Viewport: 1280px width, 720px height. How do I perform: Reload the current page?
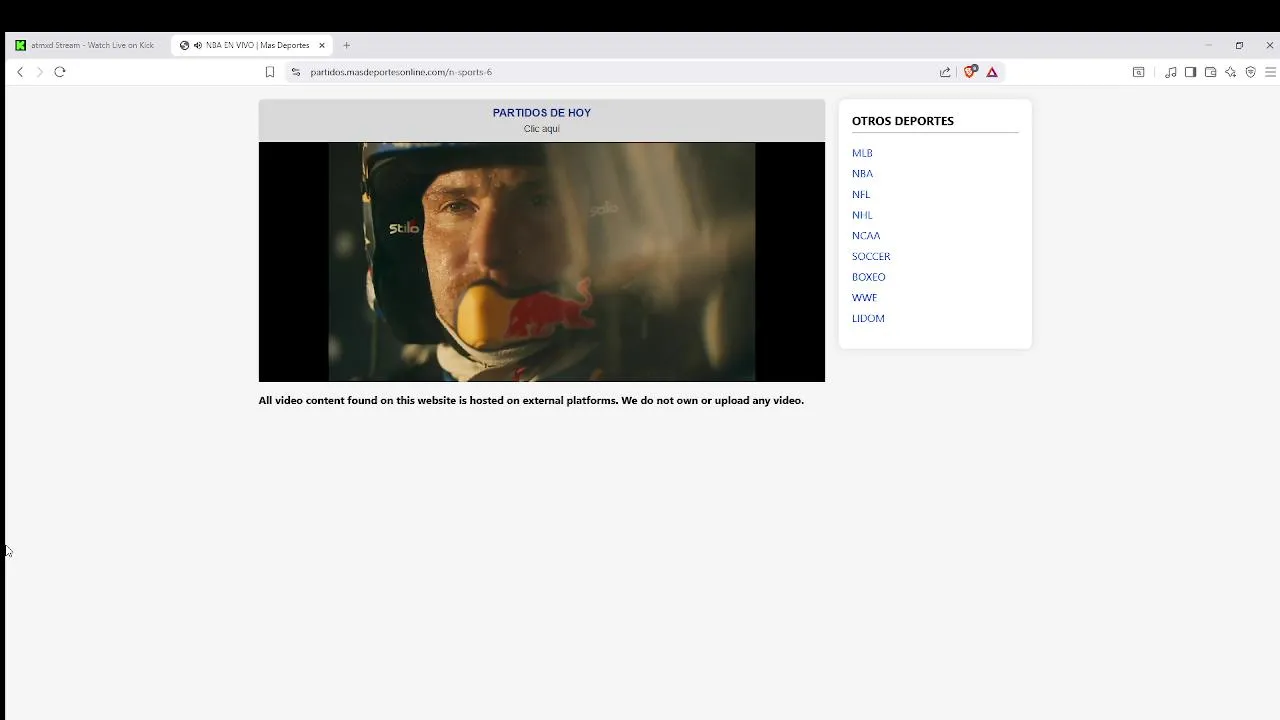tap(60, 72)
